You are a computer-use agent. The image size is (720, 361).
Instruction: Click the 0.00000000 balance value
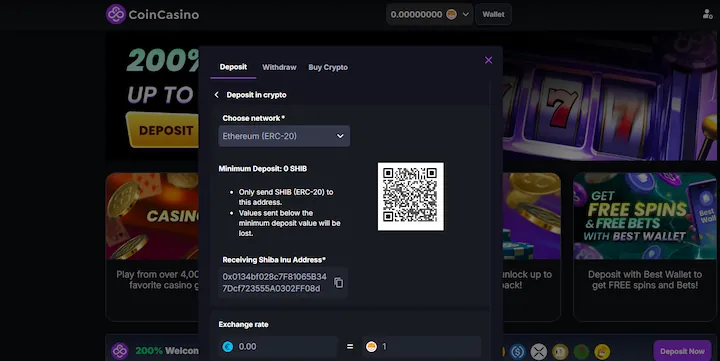[x=416, y=14]
